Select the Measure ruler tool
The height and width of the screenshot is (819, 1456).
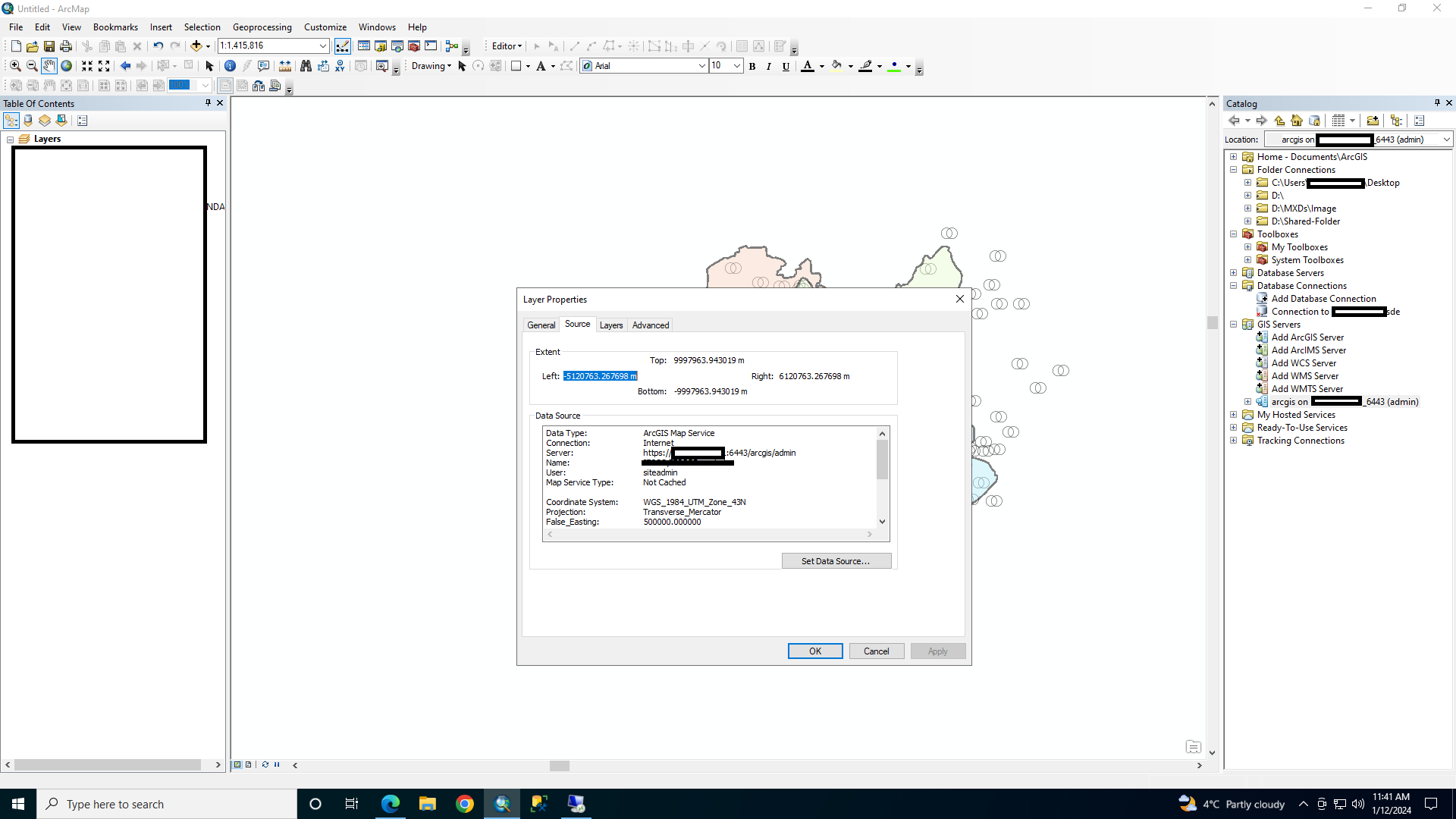point(285,66)
